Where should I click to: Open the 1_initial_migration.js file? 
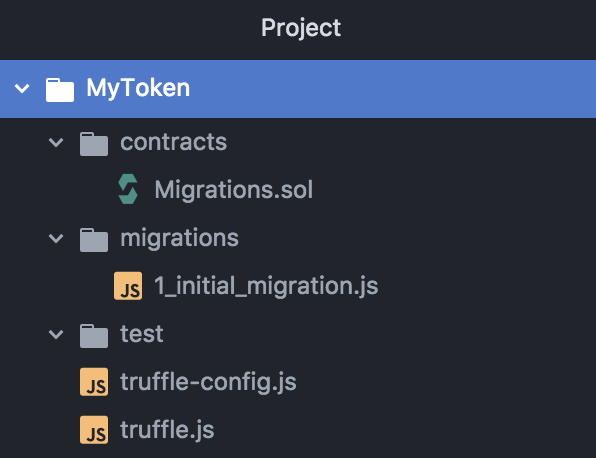click(x=266, y=286)
